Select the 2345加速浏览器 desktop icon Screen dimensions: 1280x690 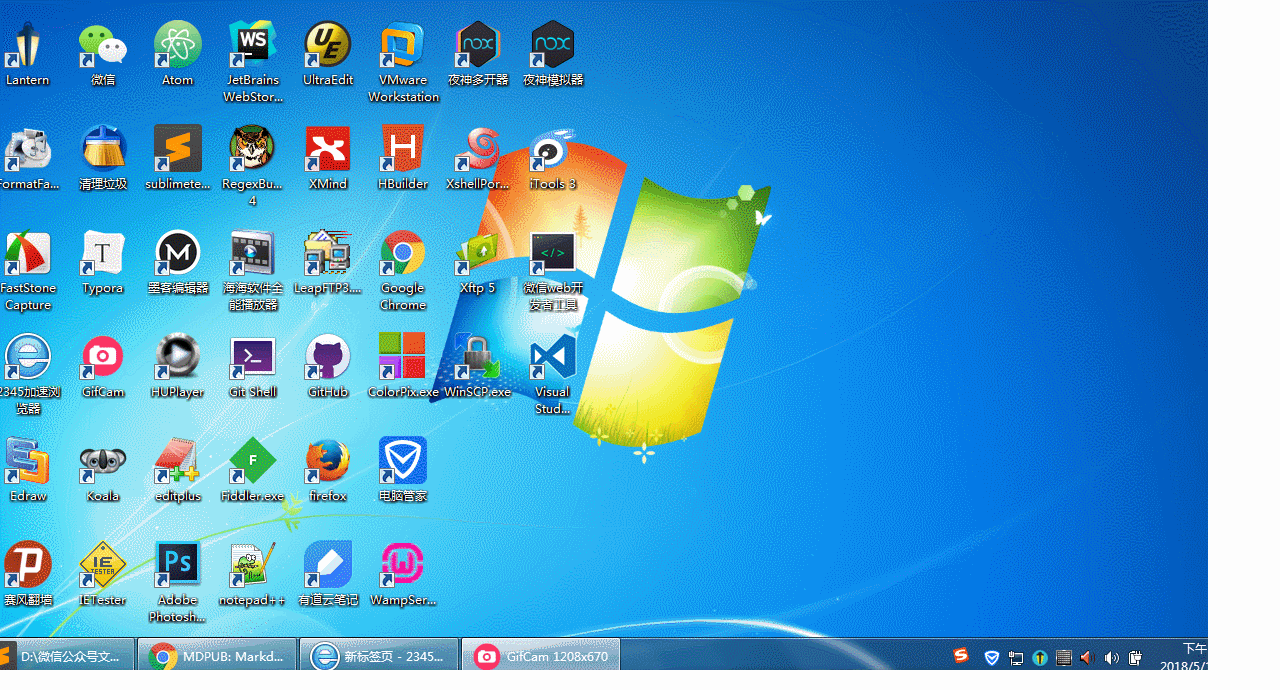(27, 374)
